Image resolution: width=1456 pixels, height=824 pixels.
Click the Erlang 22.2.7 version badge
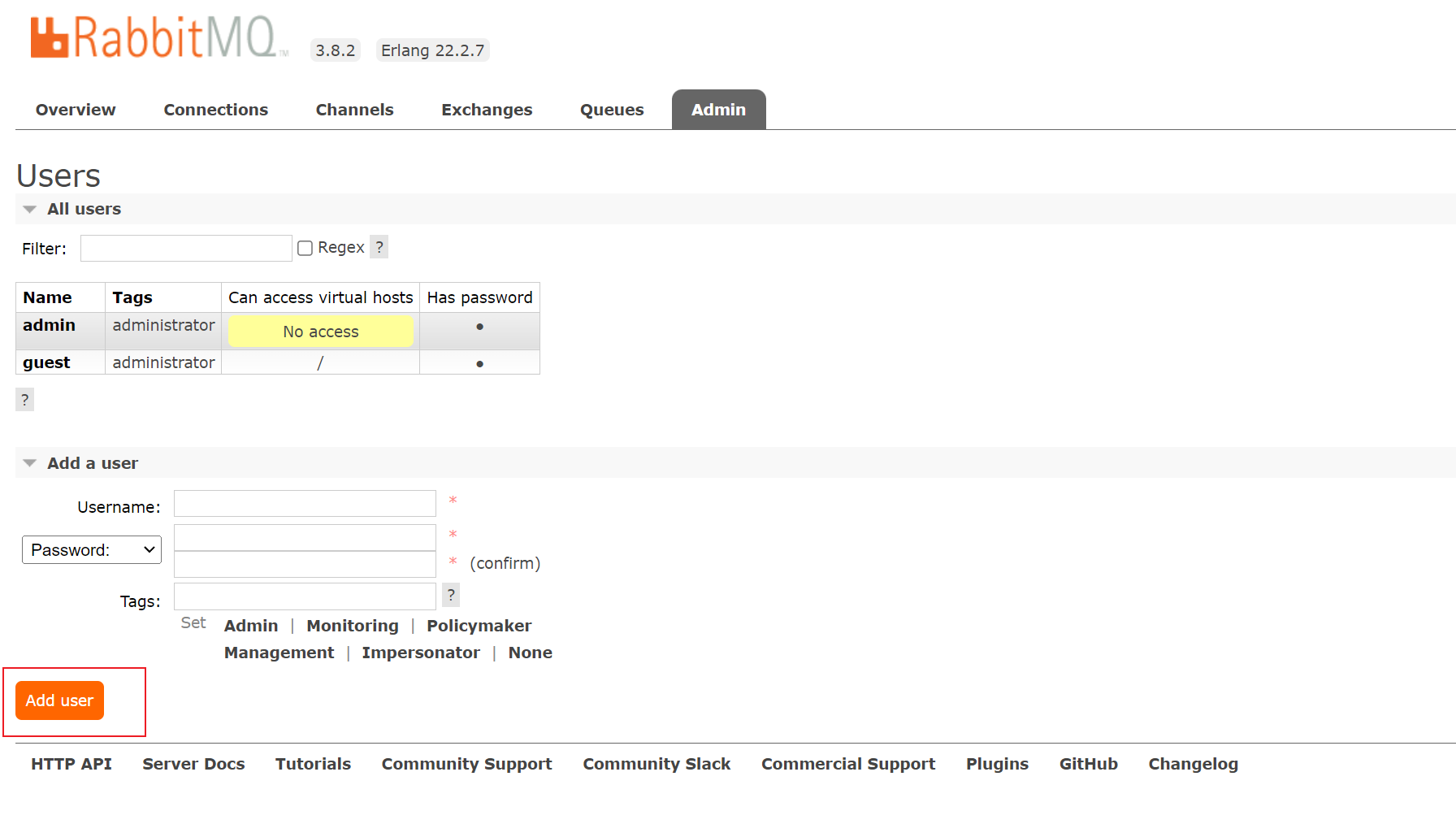433,50
